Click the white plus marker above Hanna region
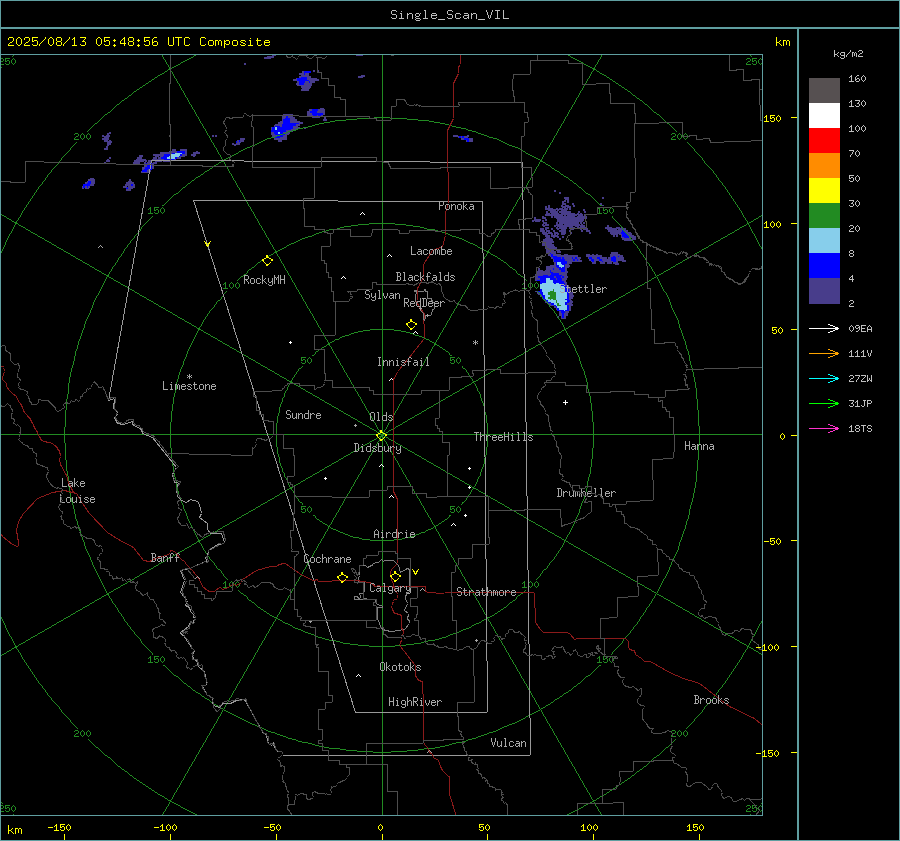The width and height of the screenshot is (900, 841). coord(565,402)
